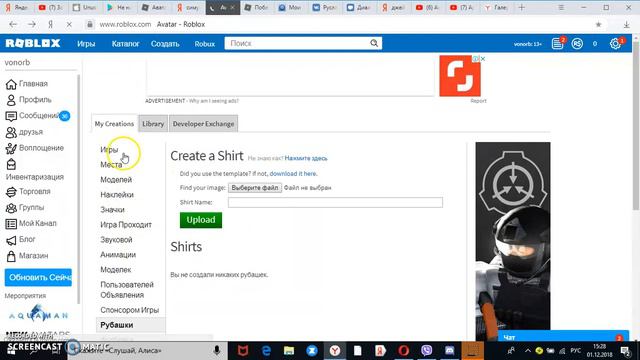Open File Explorer from taskbar
This screenshot has height=360, width=640.
289,351
